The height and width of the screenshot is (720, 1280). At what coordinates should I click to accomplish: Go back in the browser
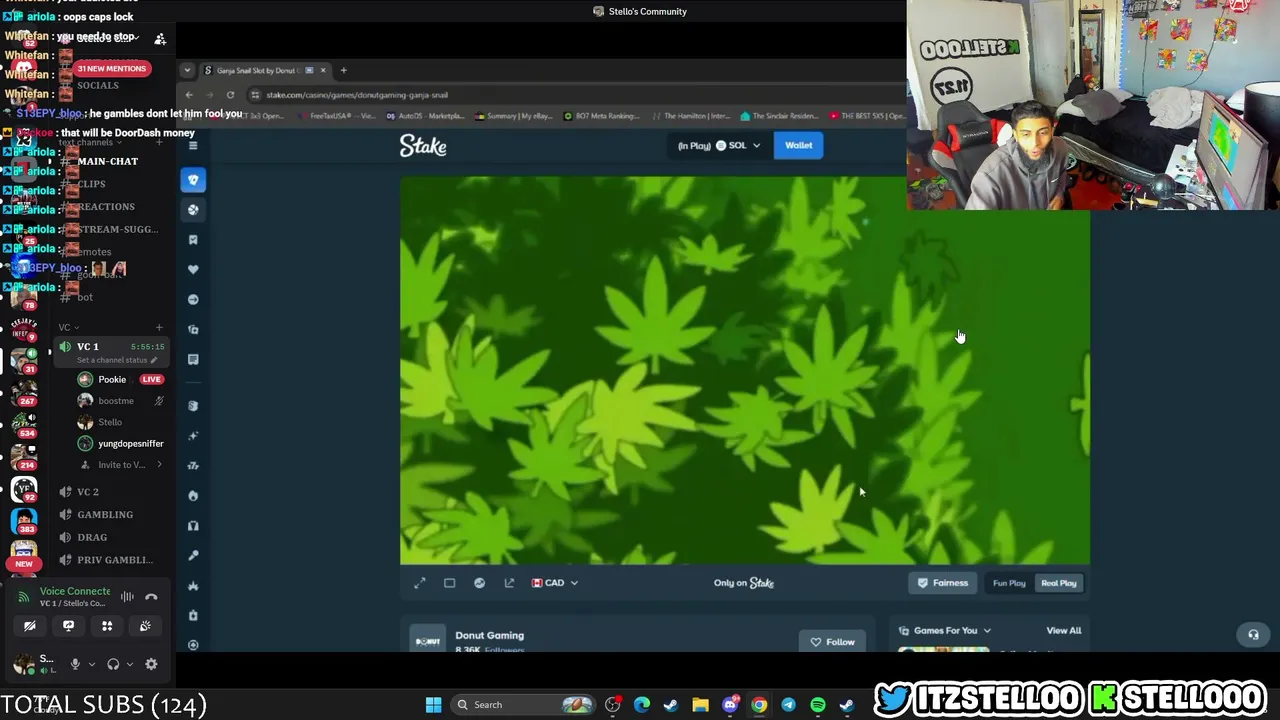pos(189,95)
